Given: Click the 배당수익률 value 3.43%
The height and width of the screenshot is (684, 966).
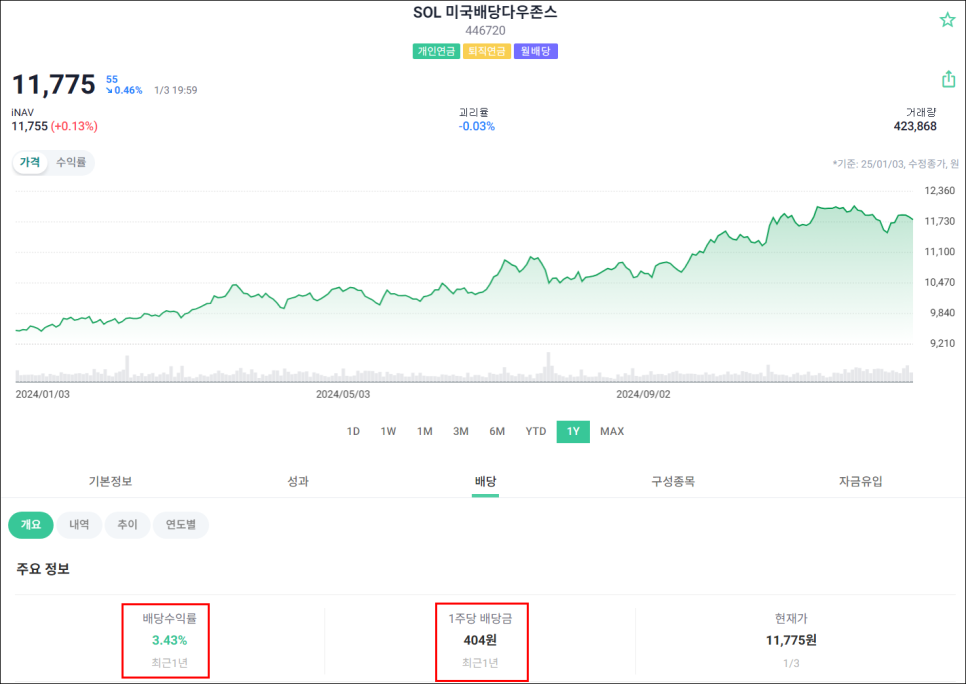Looking at the screenshot, I should [x=169, y=640].
